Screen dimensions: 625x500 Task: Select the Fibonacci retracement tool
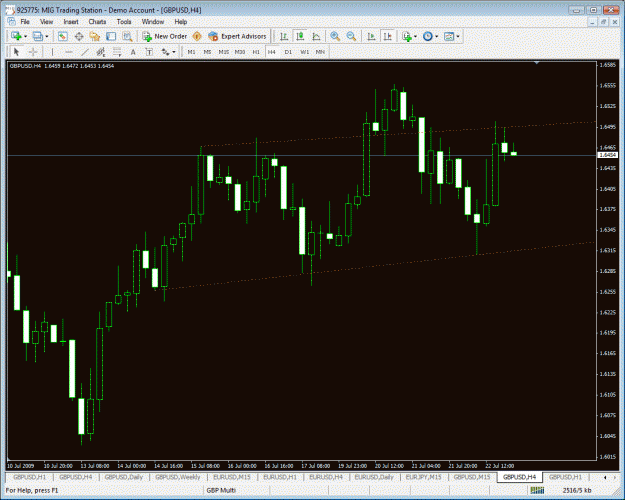117,52
